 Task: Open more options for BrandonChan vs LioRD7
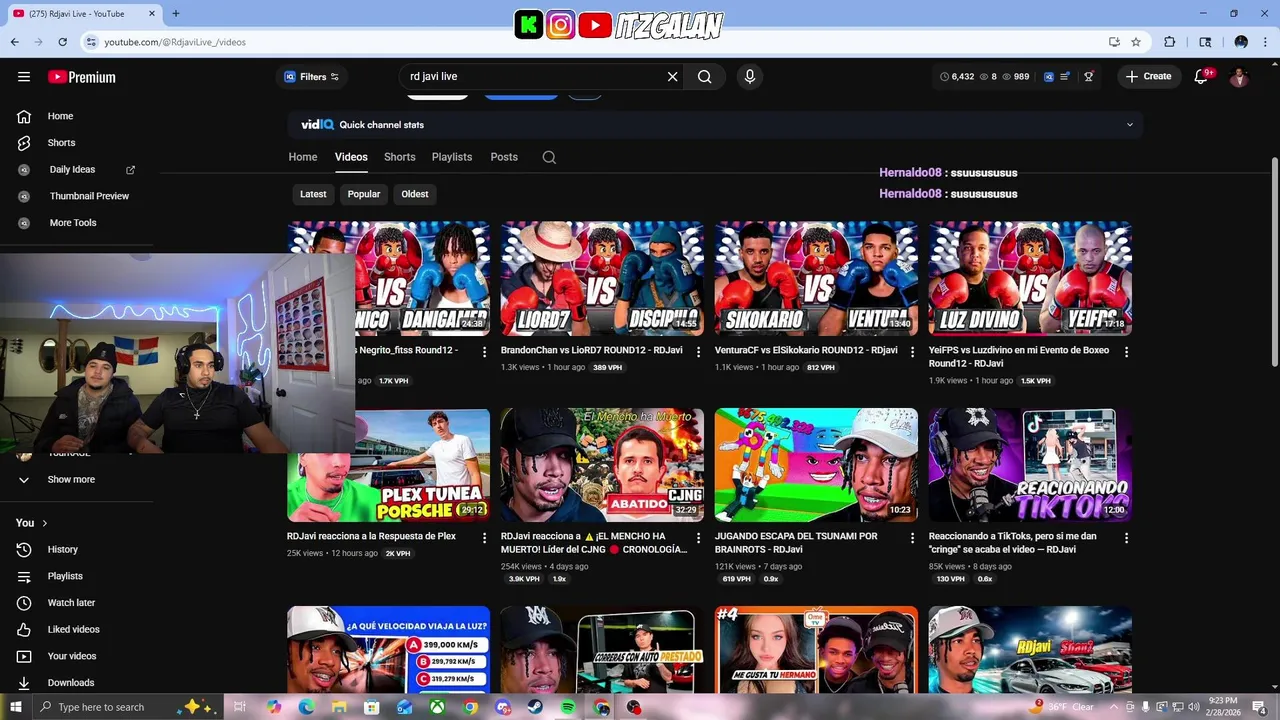point(698,352)
